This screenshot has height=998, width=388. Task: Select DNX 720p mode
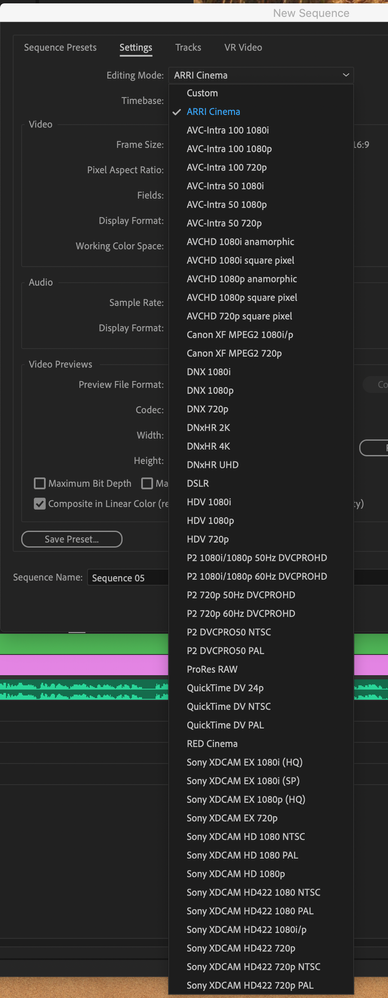[x=261, y=409]
